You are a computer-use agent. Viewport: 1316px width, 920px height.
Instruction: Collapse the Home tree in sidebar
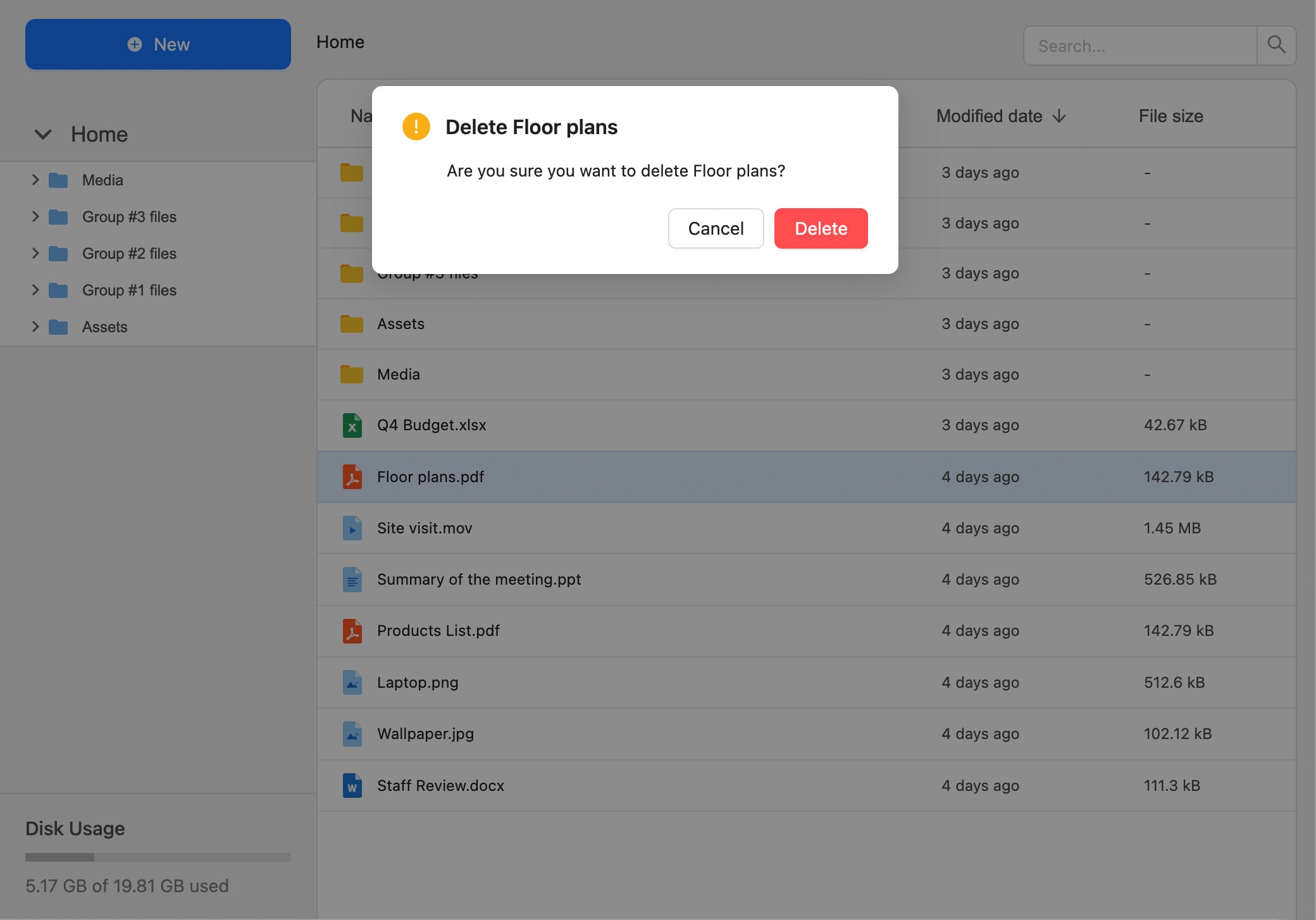pos(42,135)
